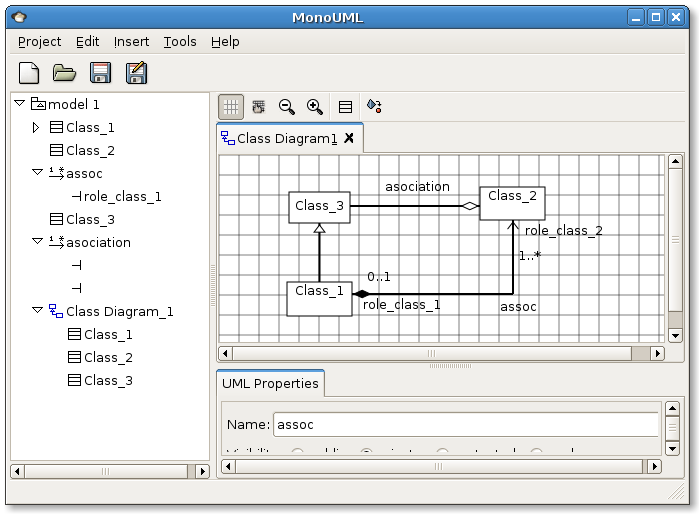The width and height of the screenshot is (699, 514).
Task: Click the generalization triangle arrowhead
Action: 319,229
